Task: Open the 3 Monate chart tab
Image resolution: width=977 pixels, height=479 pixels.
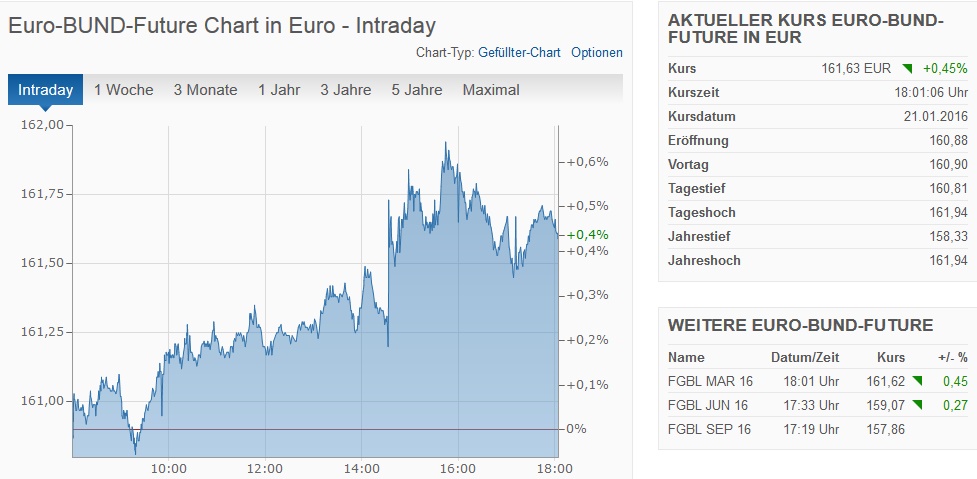Action: (x=205, y=90)
